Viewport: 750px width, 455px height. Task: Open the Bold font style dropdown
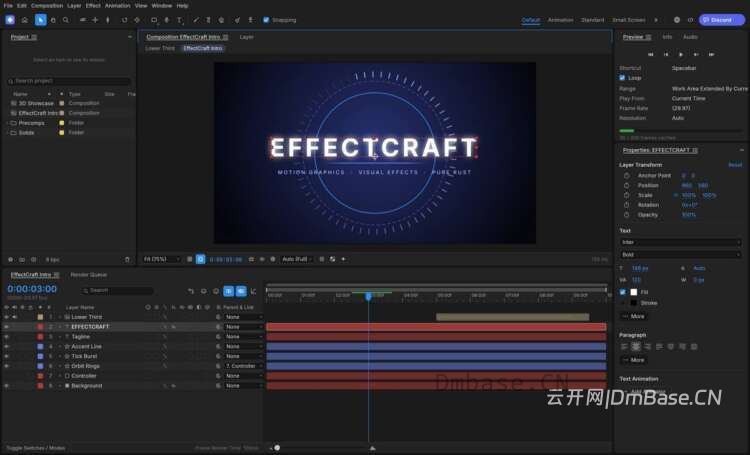click(680, 255)
